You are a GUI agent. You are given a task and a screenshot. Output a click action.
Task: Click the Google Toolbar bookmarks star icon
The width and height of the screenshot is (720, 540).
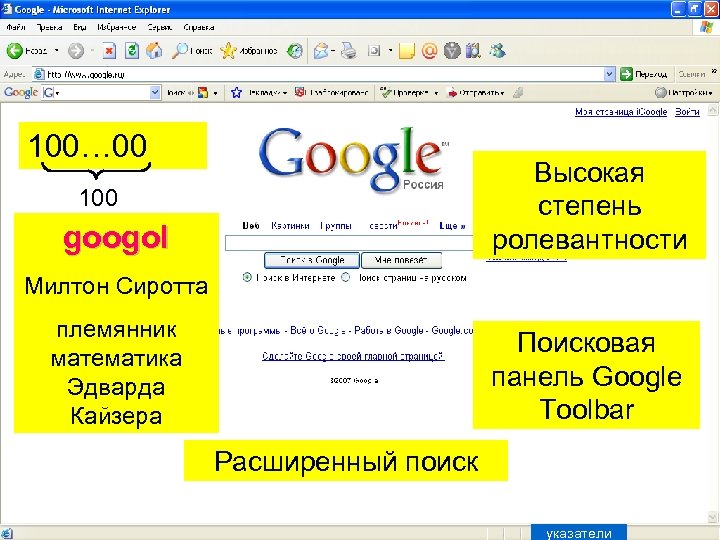[236, 93]
